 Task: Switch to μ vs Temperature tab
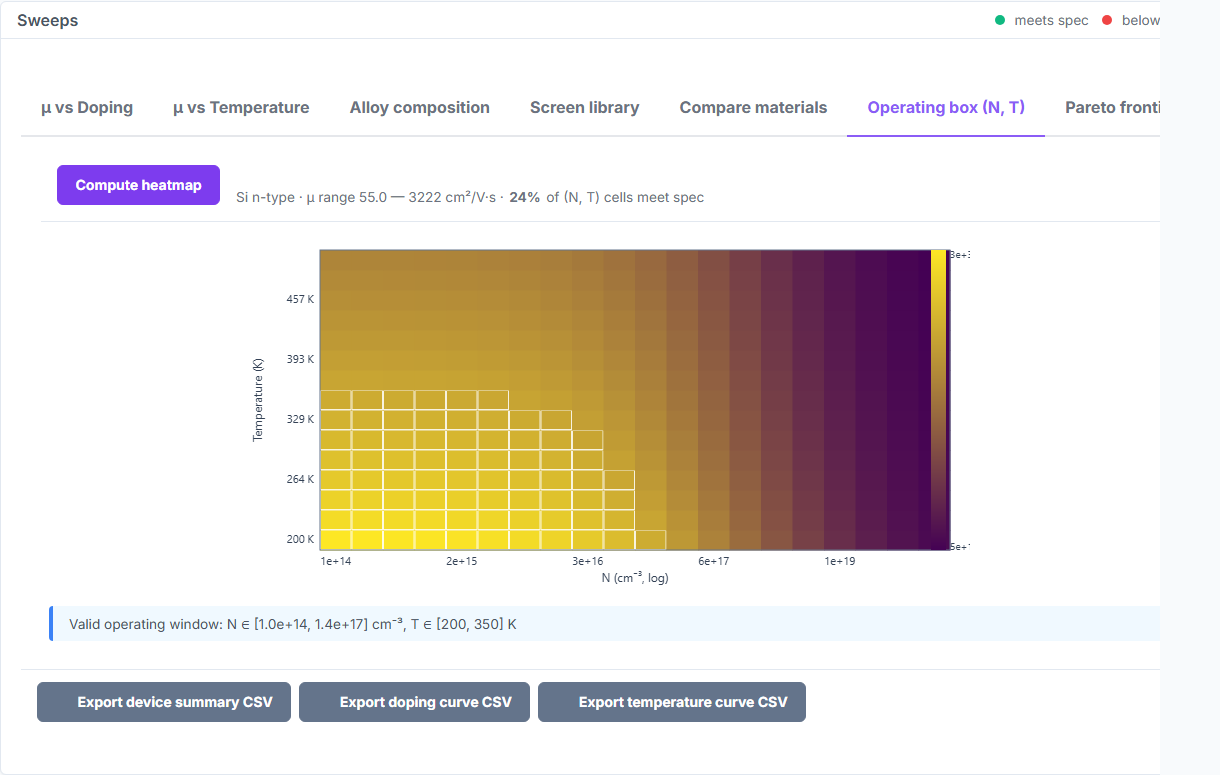pos(241,108)
